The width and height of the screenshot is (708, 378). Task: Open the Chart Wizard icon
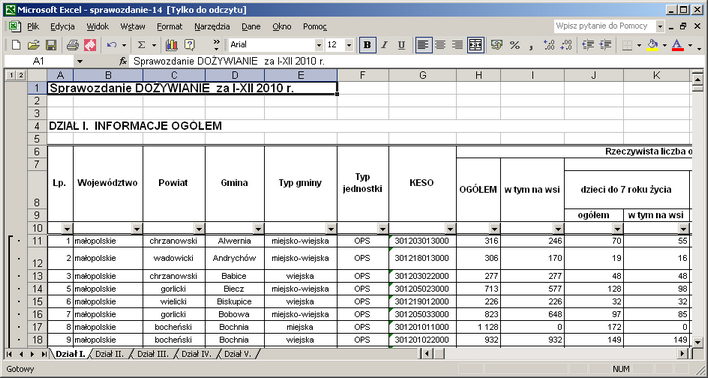(x=172, y=45)
